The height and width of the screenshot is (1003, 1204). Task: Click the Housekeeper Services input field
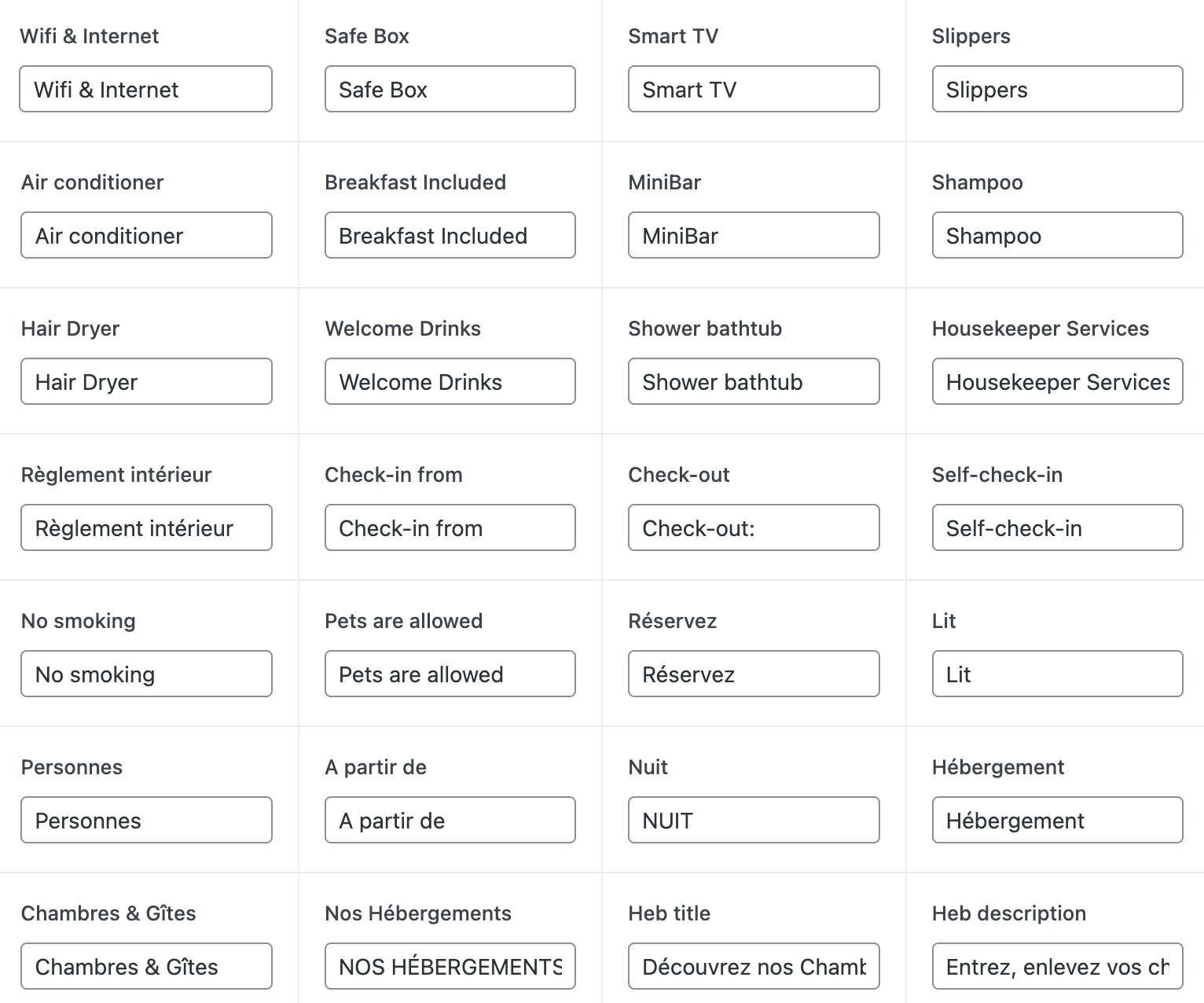click(1057, 382)
